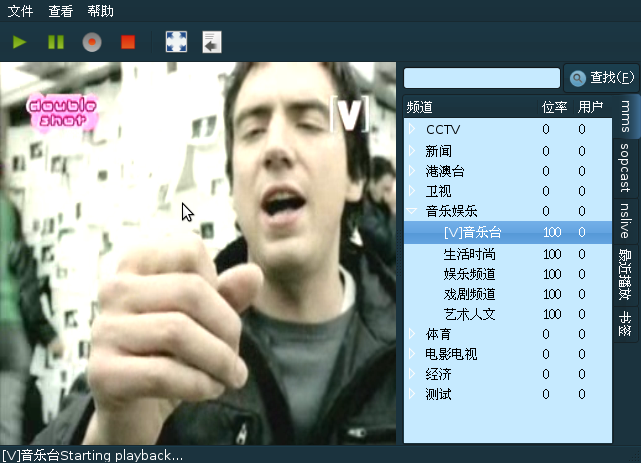This screenshot has width=641, height=463.
Task: Click the 音乐娱乐 group label
Action: pos(451,211)
